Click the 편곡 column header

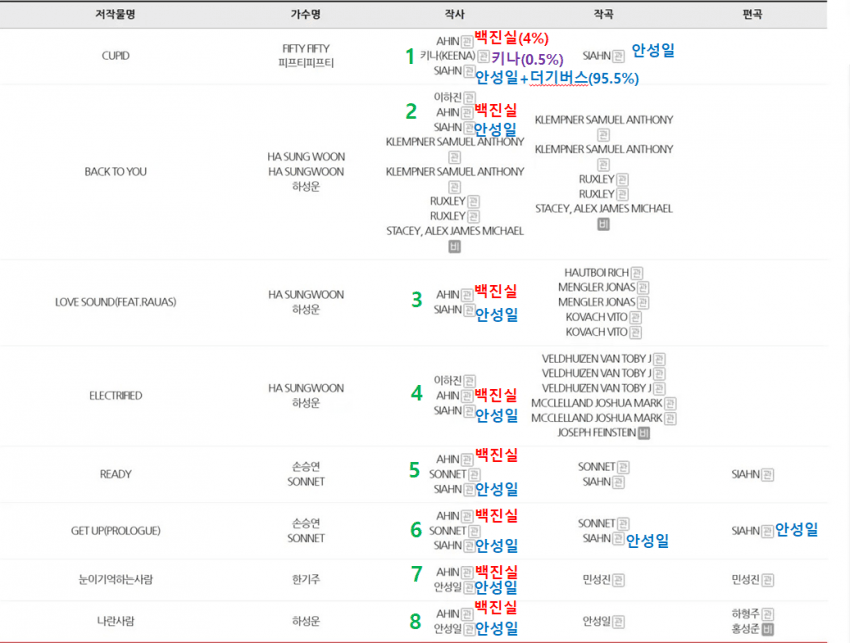(752, 15)
